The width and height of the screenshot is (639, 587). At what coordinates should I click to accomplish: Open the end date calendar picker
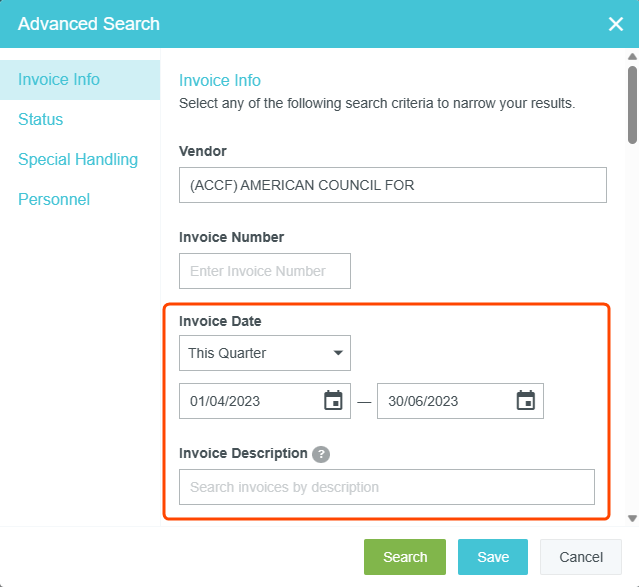526,401
